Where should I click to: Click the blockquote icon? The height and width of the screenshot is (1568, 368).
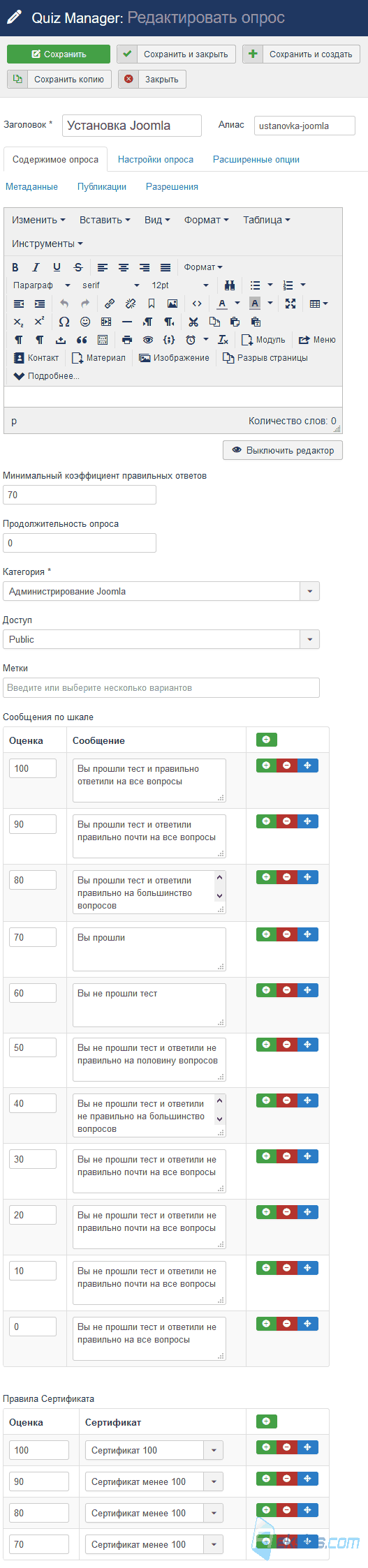[82, 340]
